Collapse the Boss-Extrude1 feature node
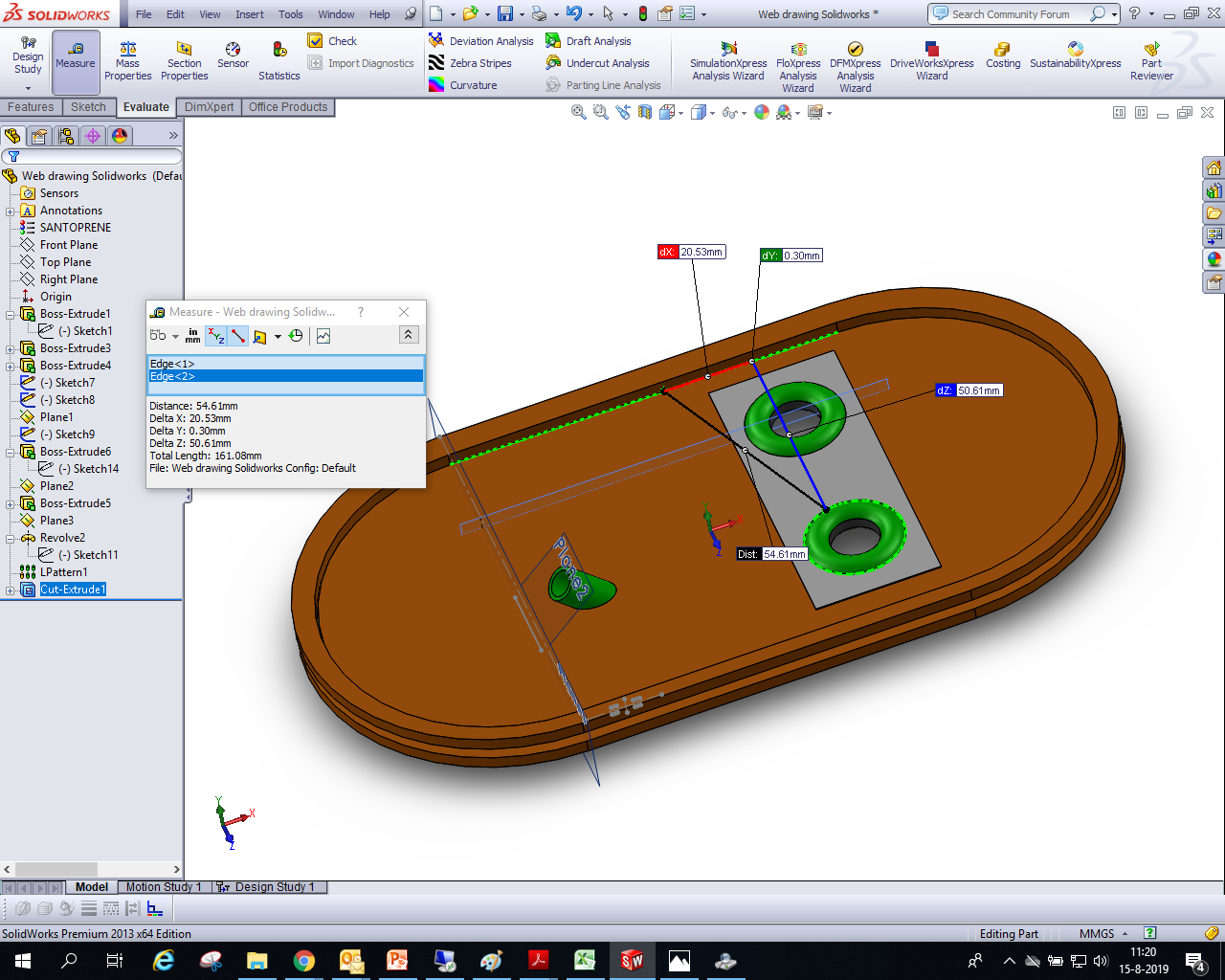 (11, 314)
